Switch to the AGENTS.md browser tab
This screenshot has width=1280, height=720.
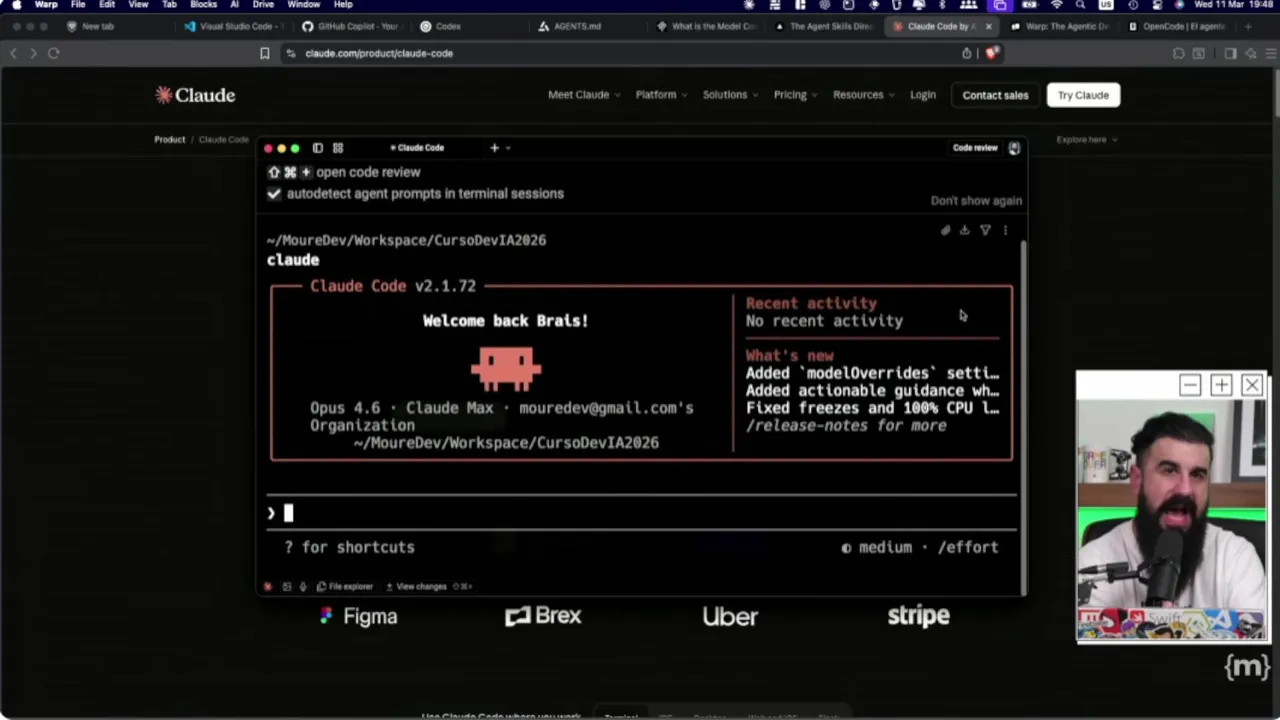pyautogui.click(x=588, y=26)
